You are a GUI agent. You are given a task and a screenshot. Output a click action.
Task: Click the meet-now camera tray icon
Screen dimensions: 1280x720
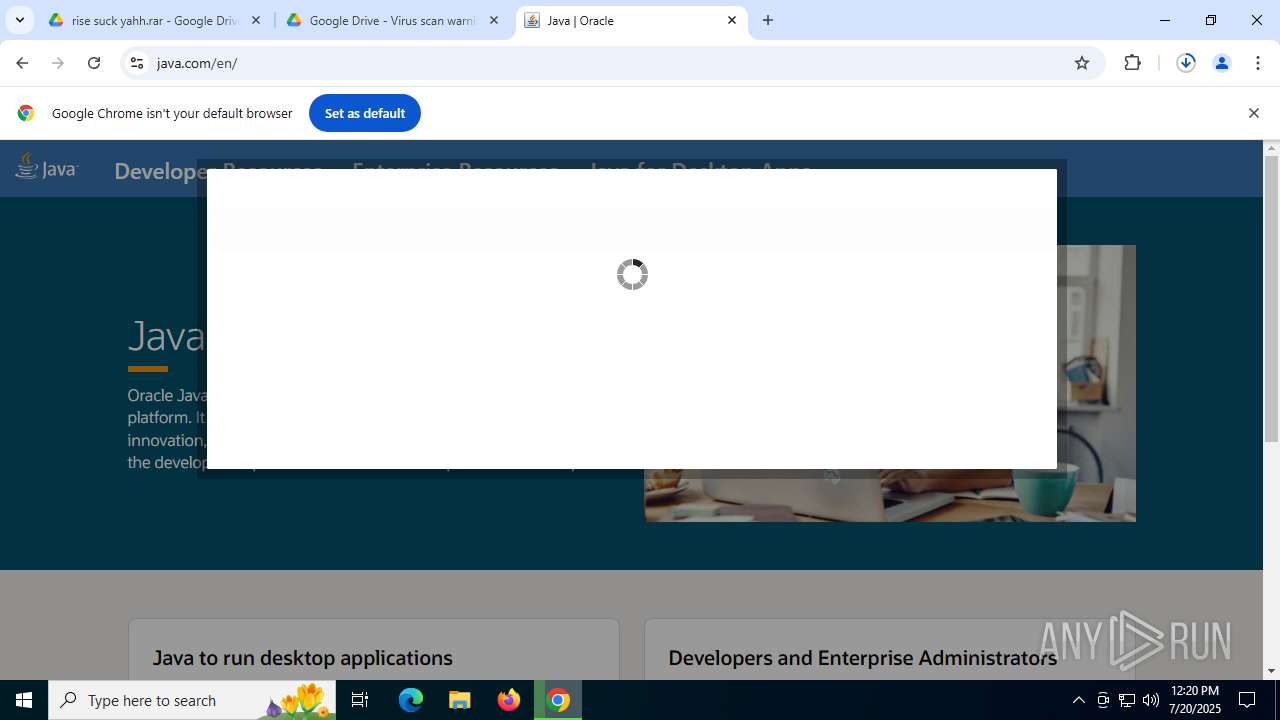pyautogui.click(x=1103, y=700)
